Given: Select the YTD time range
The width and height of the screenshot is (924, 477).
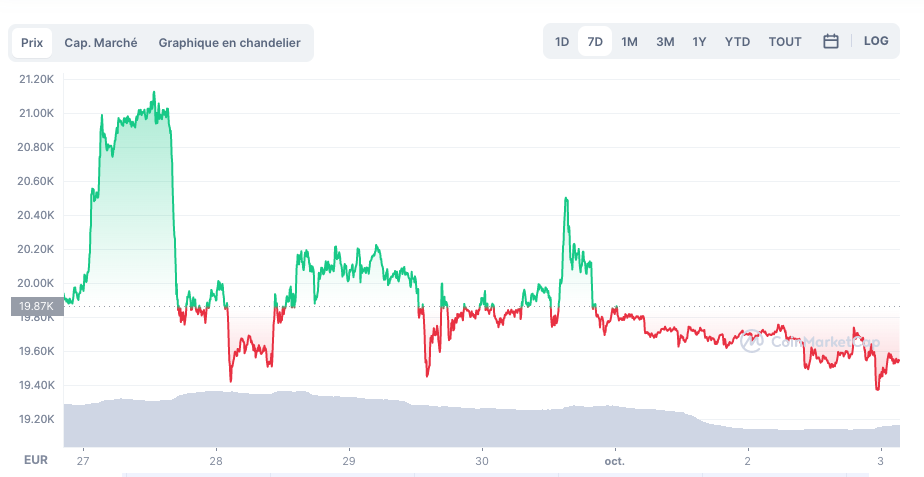Looking at the screenshot, I should click(x=737, y=42).
